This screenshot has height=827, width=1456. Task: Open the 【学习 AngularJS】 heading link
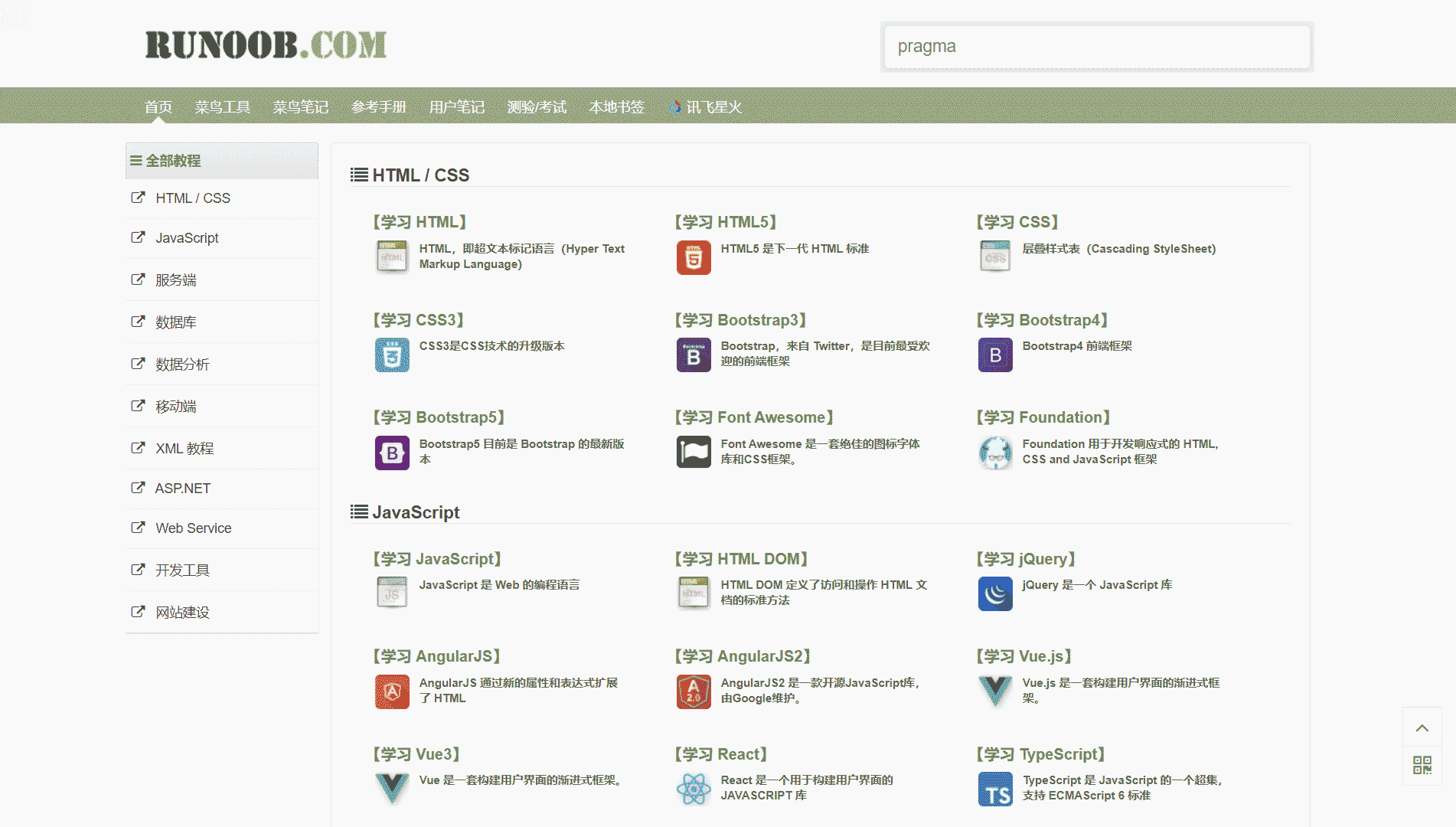[x=436, y=656]
